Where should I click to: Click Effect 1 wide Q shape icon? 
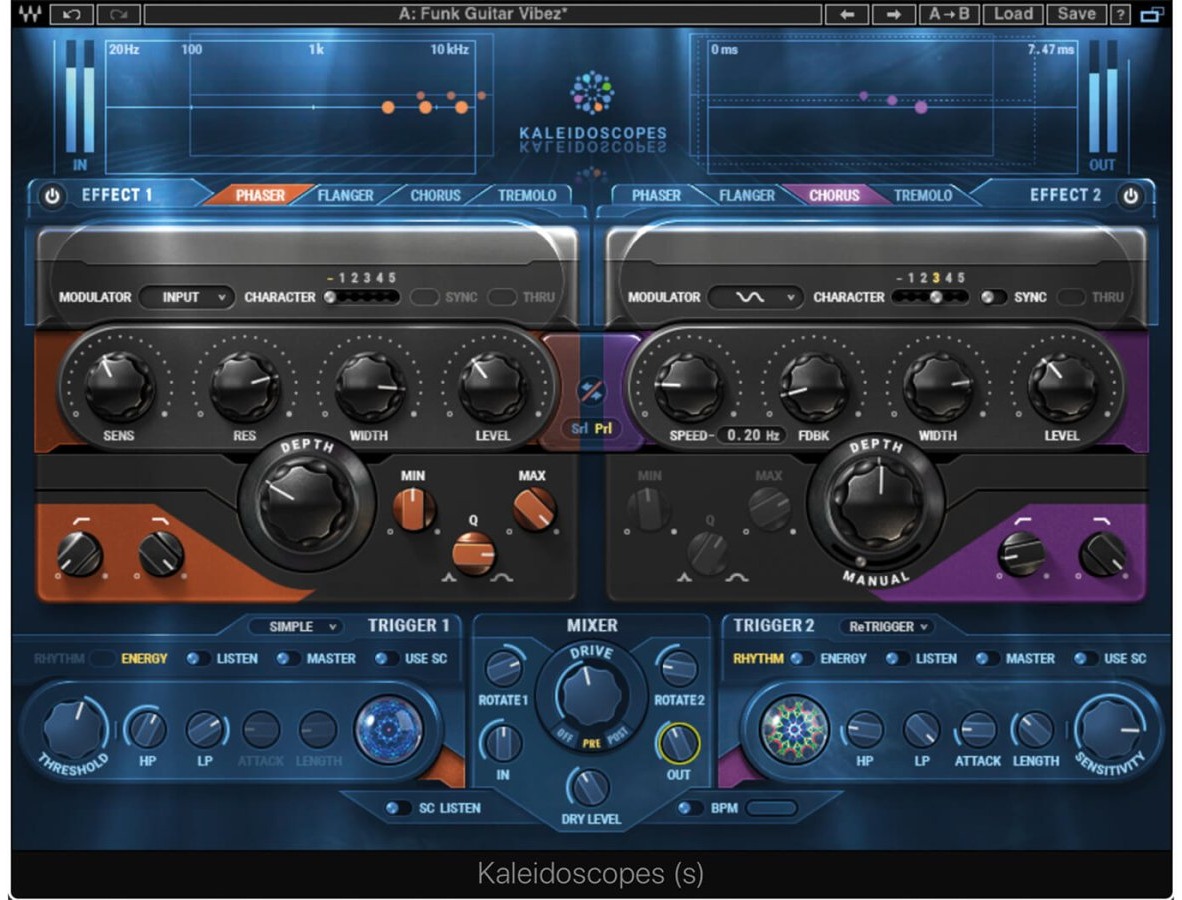click(502, 578)
